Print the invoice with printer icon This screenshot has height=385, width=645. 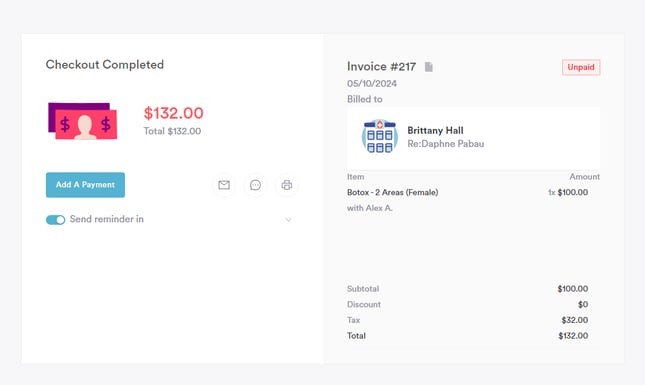[x=287, y=185]
